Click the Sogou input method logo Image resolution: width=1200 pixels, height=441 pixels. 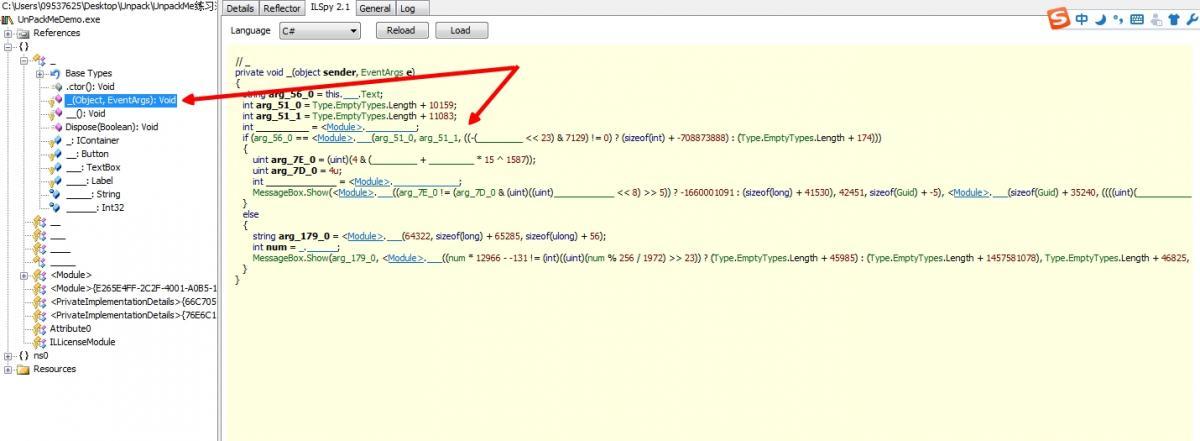[1060, 19]
